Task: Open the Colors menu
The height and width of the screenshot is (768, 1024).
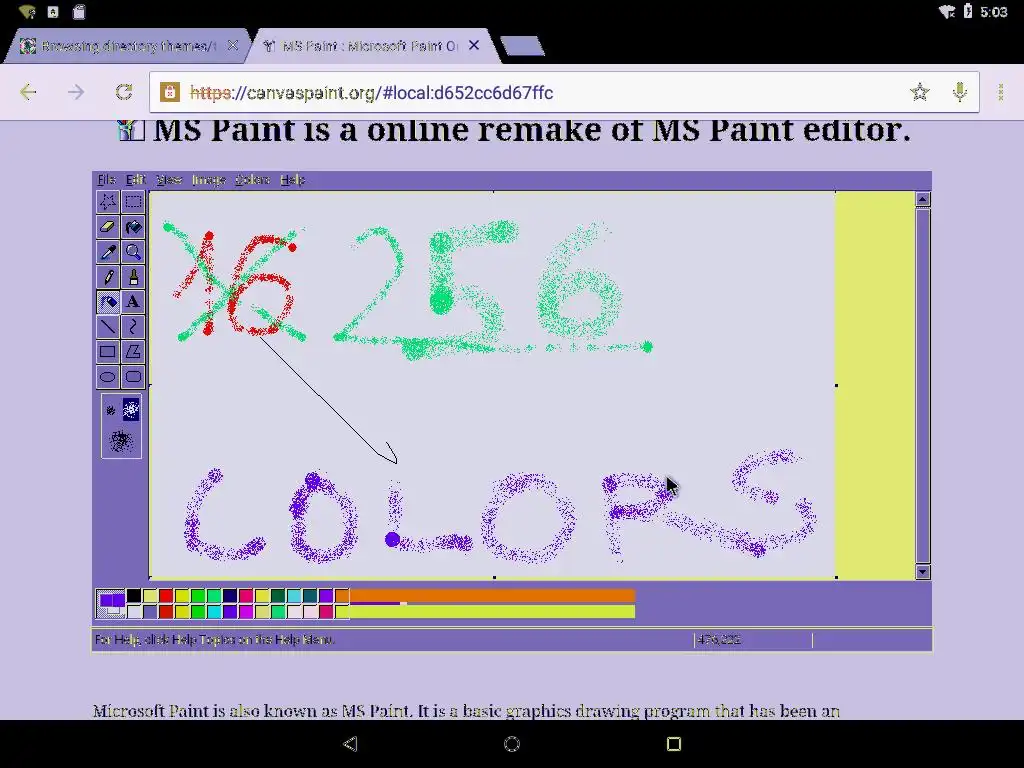Action: (x=252, y=180)
